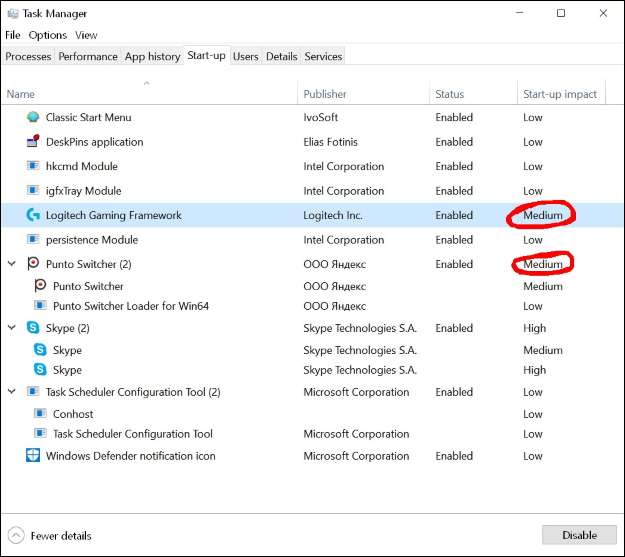Image resolution: width=625 pixels, height=557 pixels.
Task: Click the hkcmd Module icon
Action: coord(33,166)
